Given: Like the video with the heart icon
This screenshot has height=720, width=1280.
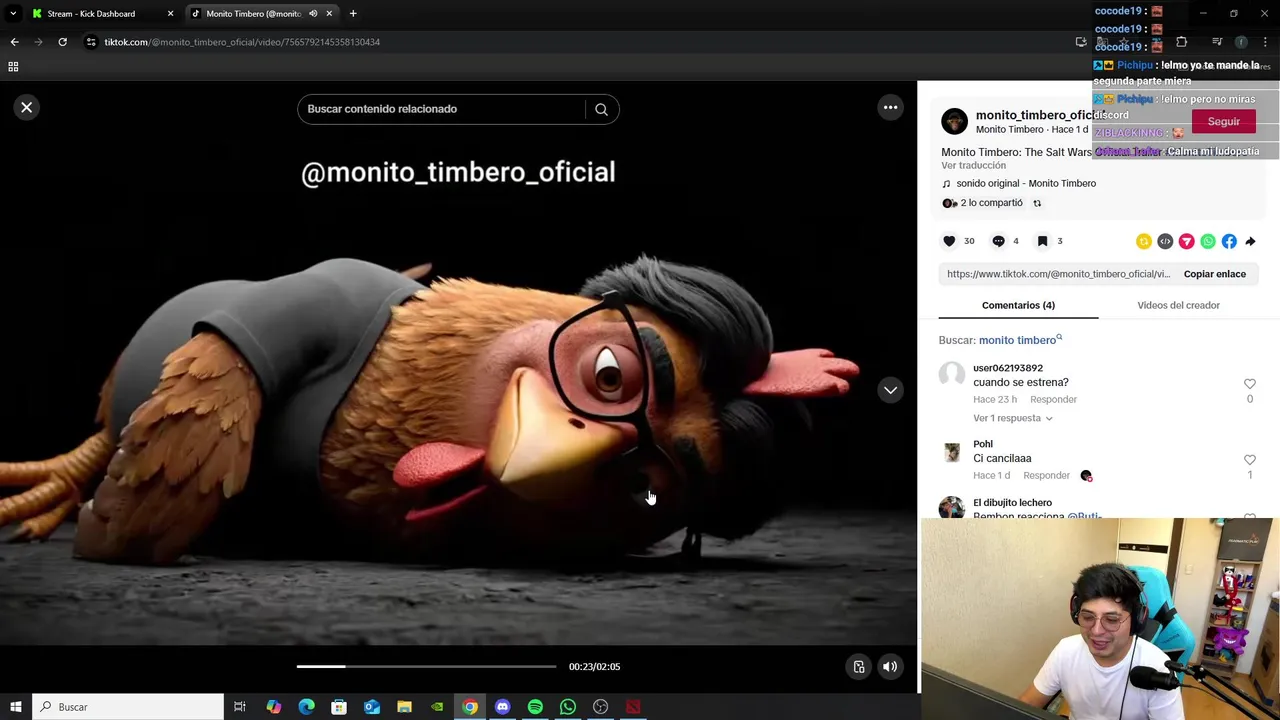Looking at the screenshot, I should click(949, 241).
